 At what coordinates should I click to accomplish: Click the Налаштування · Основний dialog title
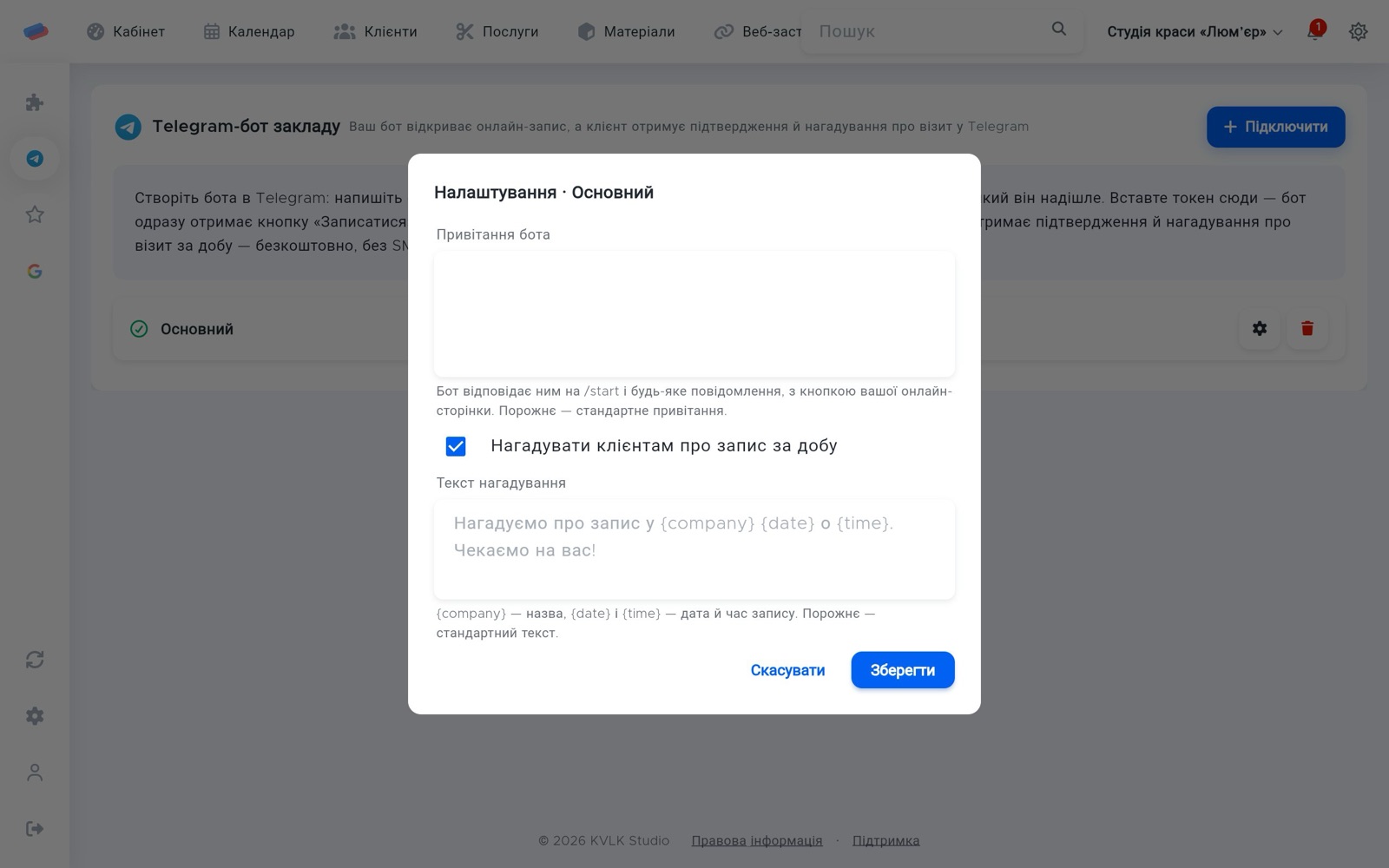pos(544,193)
